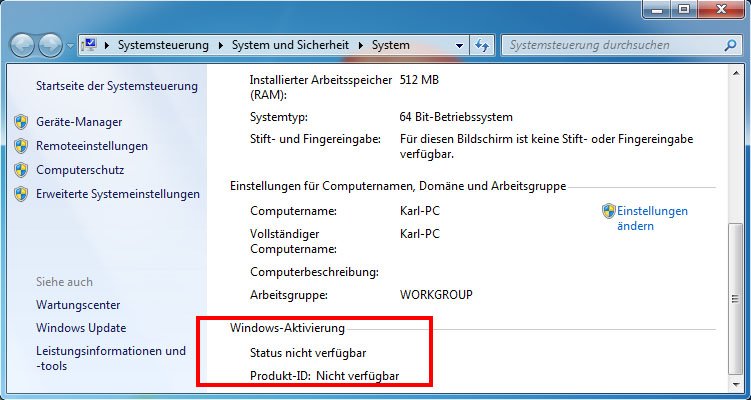Open Windows Update link
This screenshot has height=400, width=751.
81,328
